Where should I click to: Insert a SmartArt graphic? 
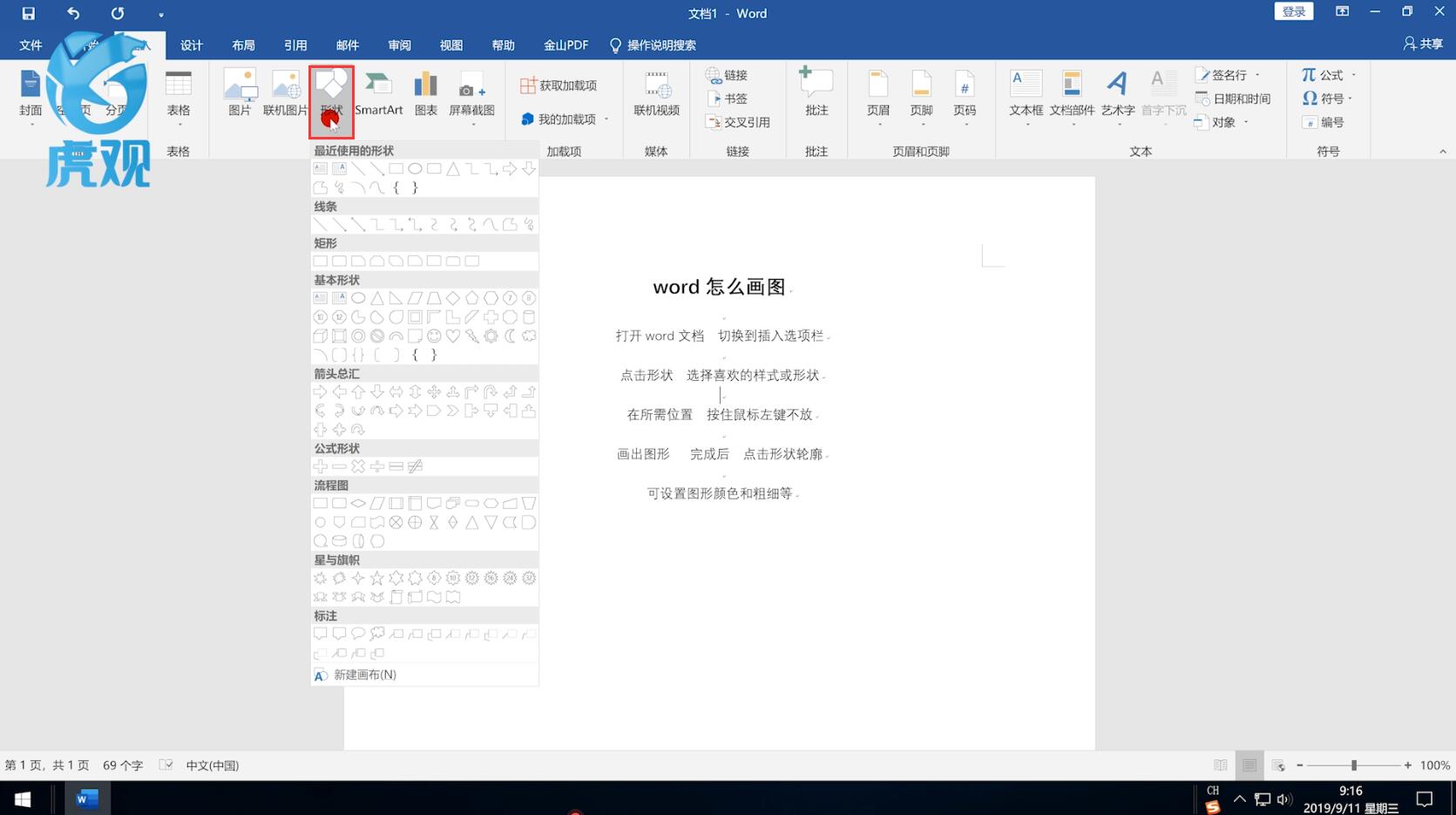tap(378, 92)
